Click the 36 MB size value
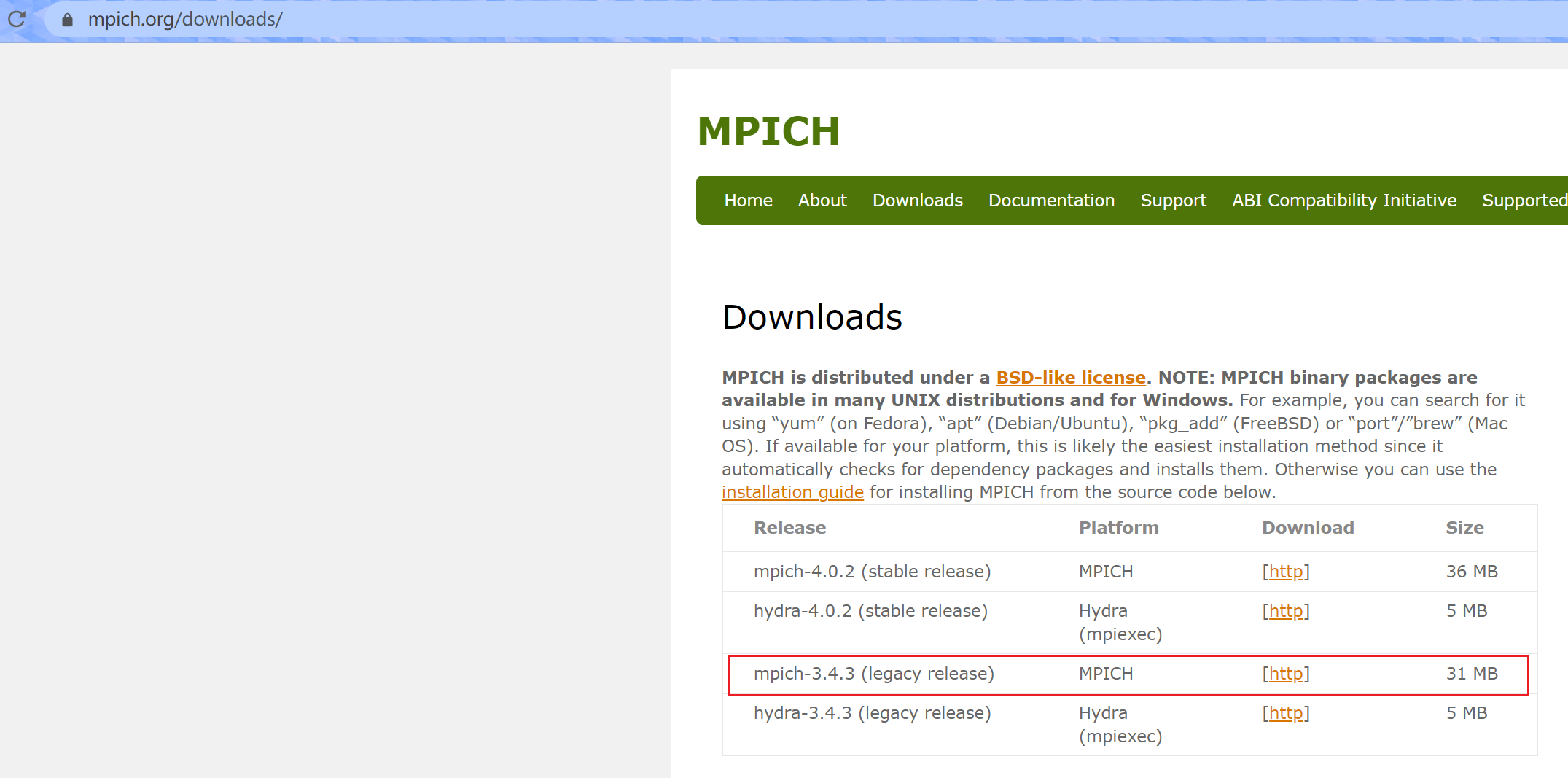This screenshot has width=1568, height=778. pyautogui.click(x=1472, y=572)
